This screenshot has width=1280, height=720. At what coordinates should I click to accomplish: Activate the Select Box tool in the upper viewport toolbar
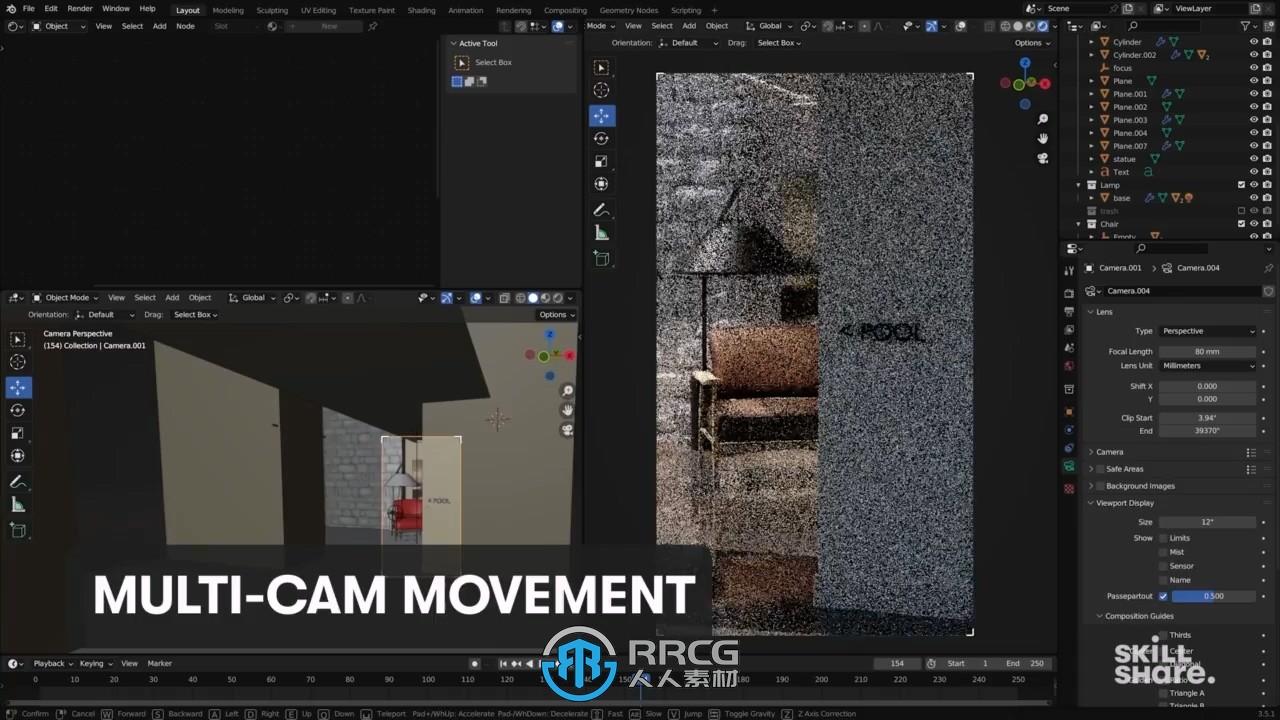tap(601, 67)
